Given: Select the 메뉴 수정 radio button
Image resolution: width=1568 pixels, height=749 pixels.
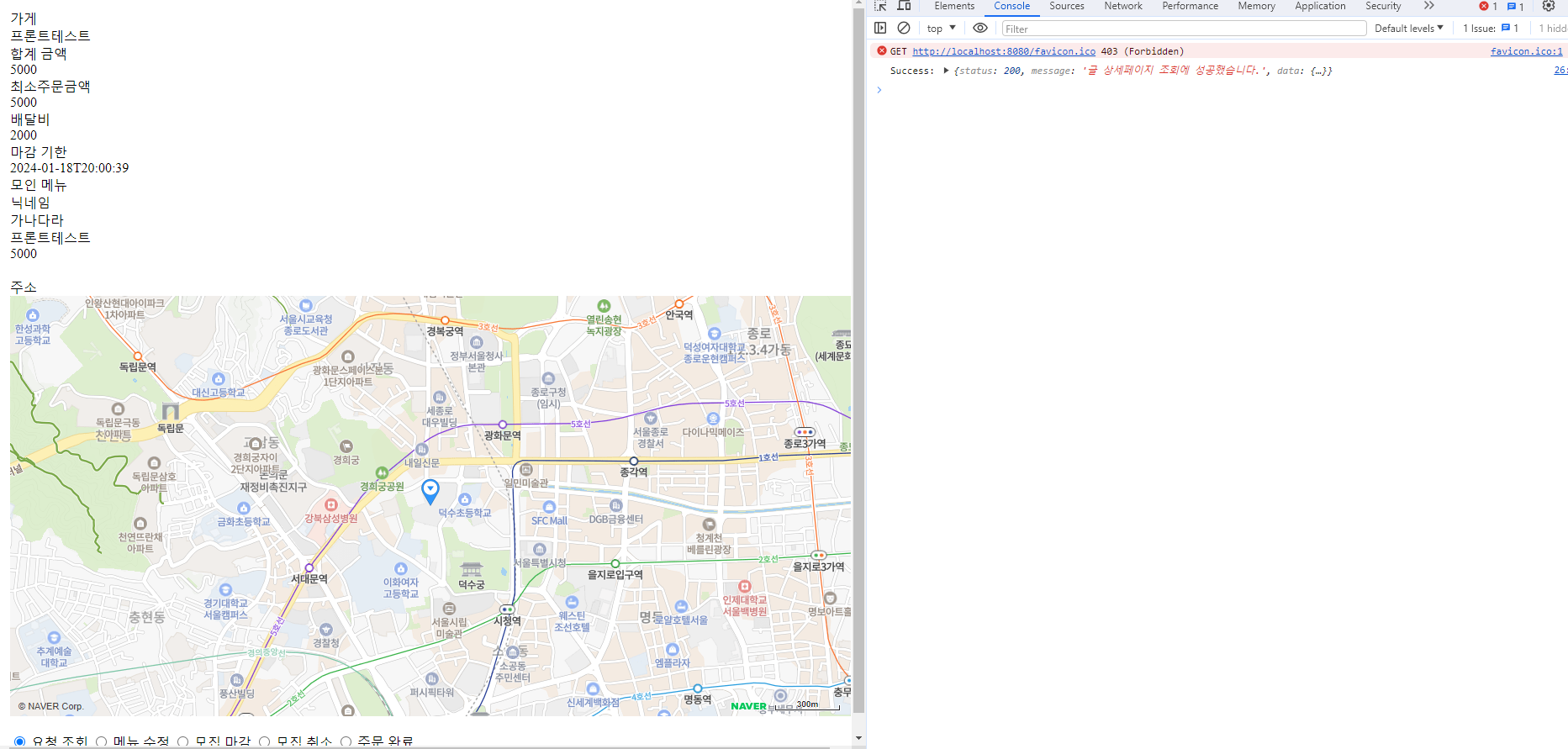Looking at the screenshot, I should 101,741.
